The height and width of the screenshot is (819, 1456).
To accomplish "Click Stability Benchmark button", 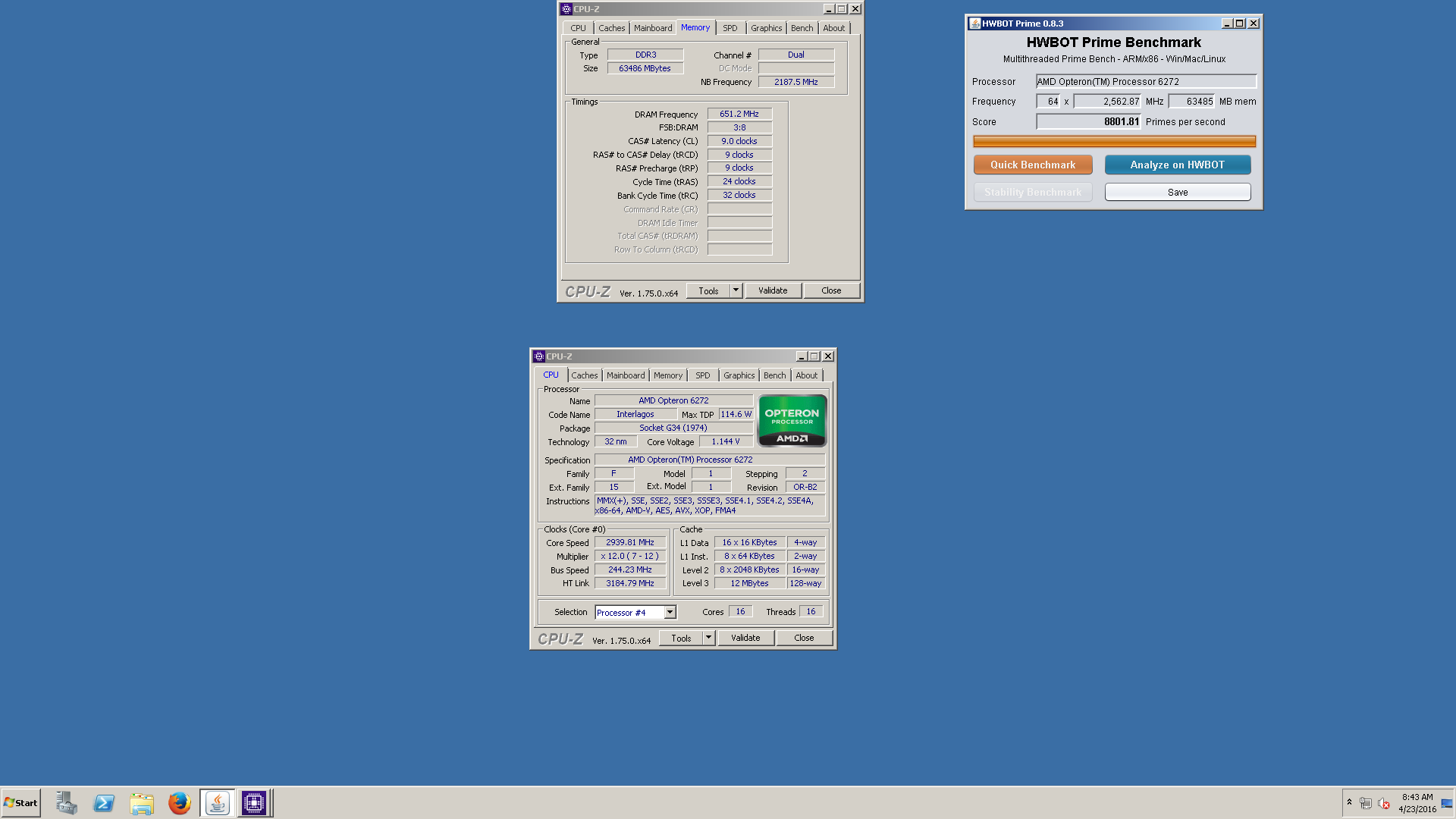I will click(x=1033, y=192).
